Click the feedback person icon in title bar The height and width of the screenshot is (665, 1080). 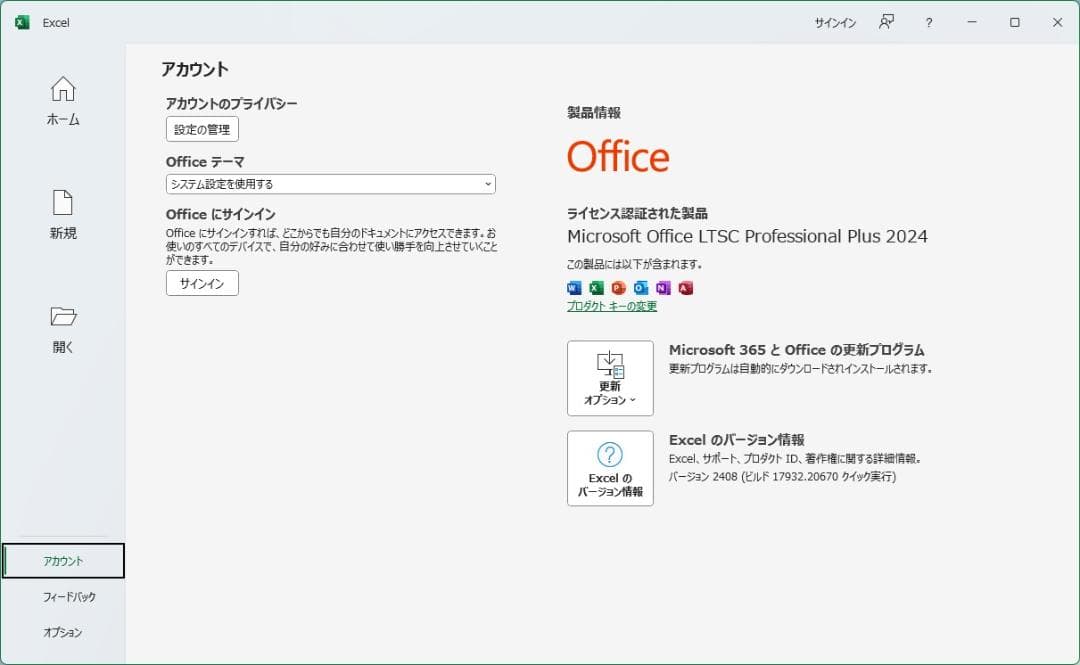[886, 22]
